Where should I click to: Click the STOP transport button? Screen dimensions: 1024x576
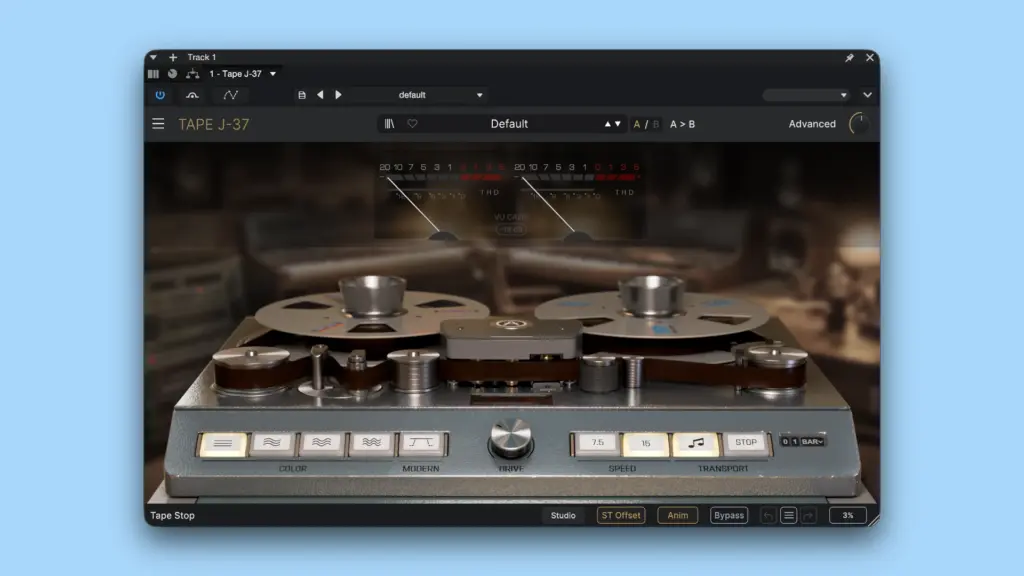[x=746, y=443]
